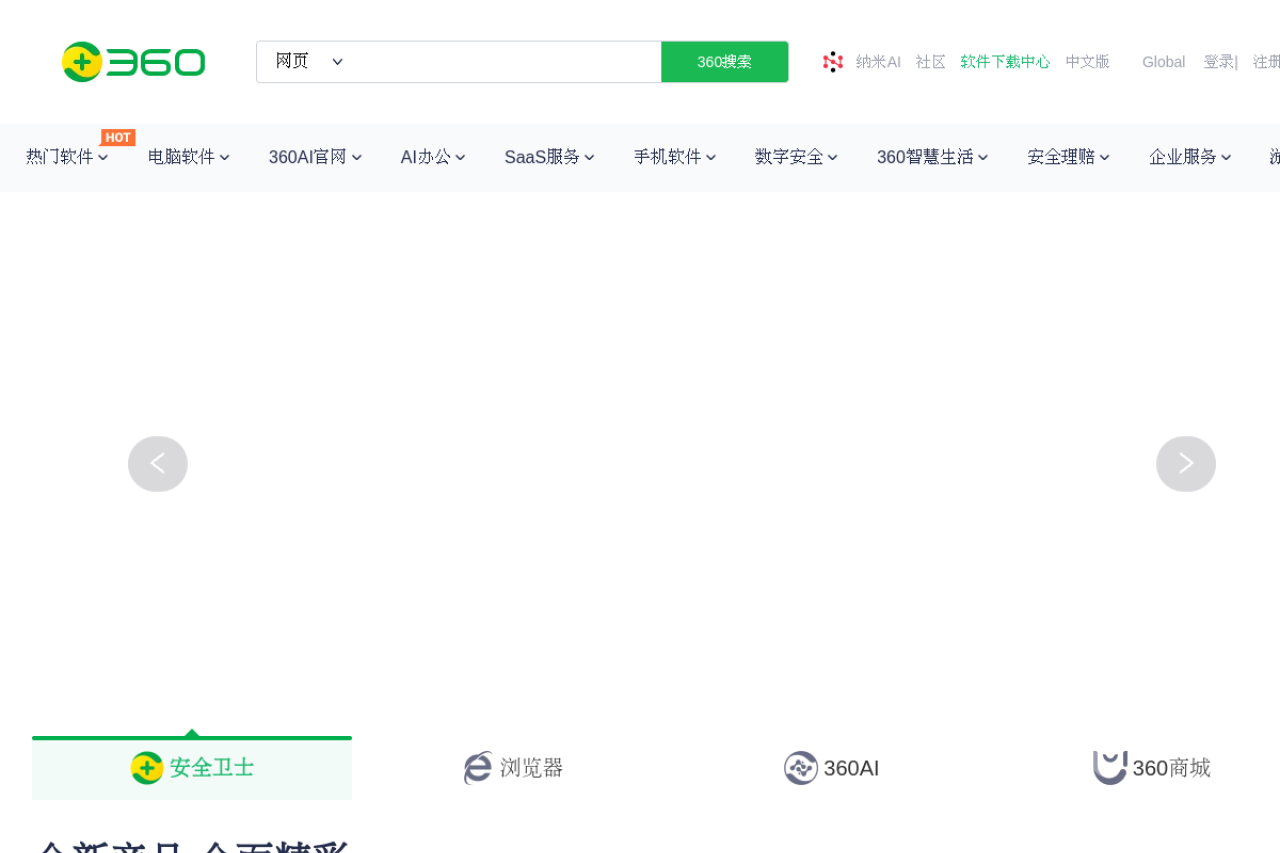Open the 网页 search type dropdown
The image size is (1280, 853).
point(309,62)
